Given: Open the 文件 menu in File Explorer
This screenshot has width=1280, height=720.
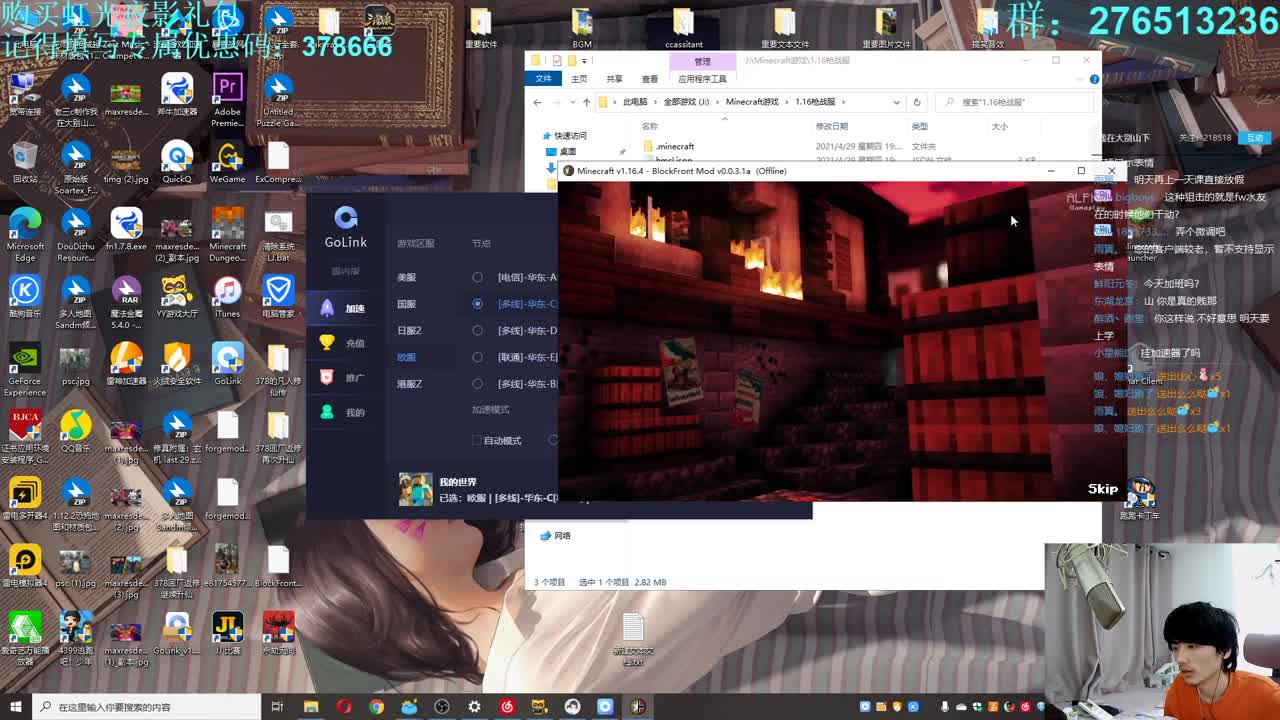Looking at the screenshot, I should (x=543, y=79).
